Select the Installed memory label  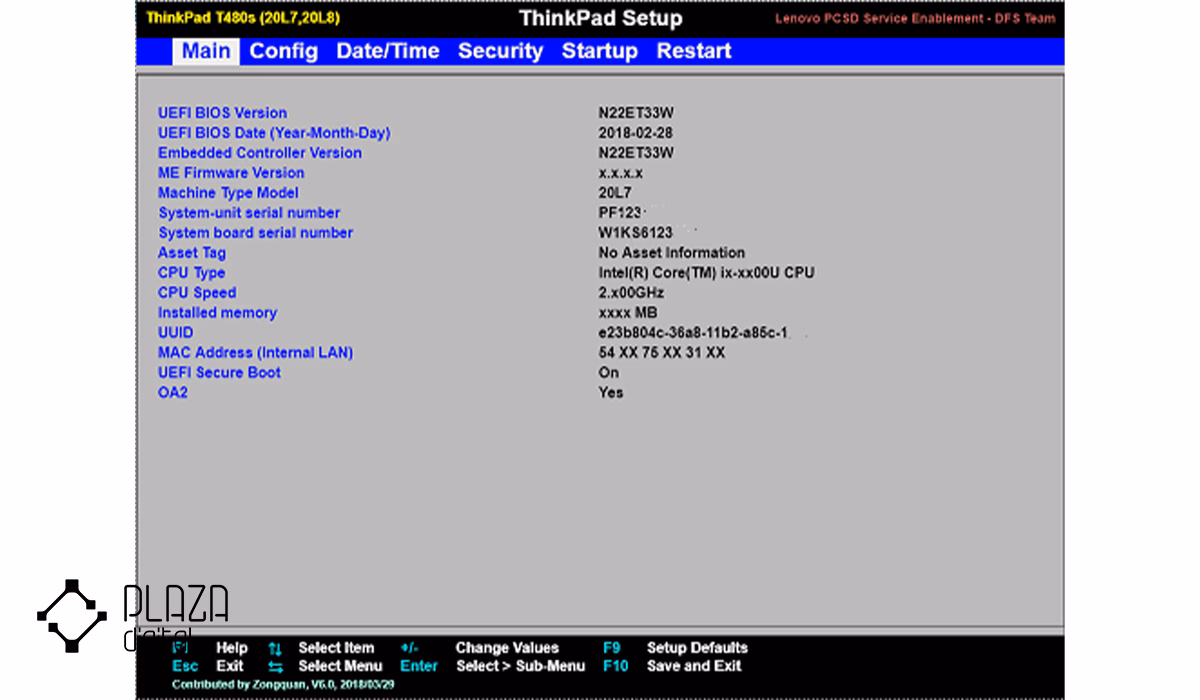pyautogui.click(x=217, y=313)
